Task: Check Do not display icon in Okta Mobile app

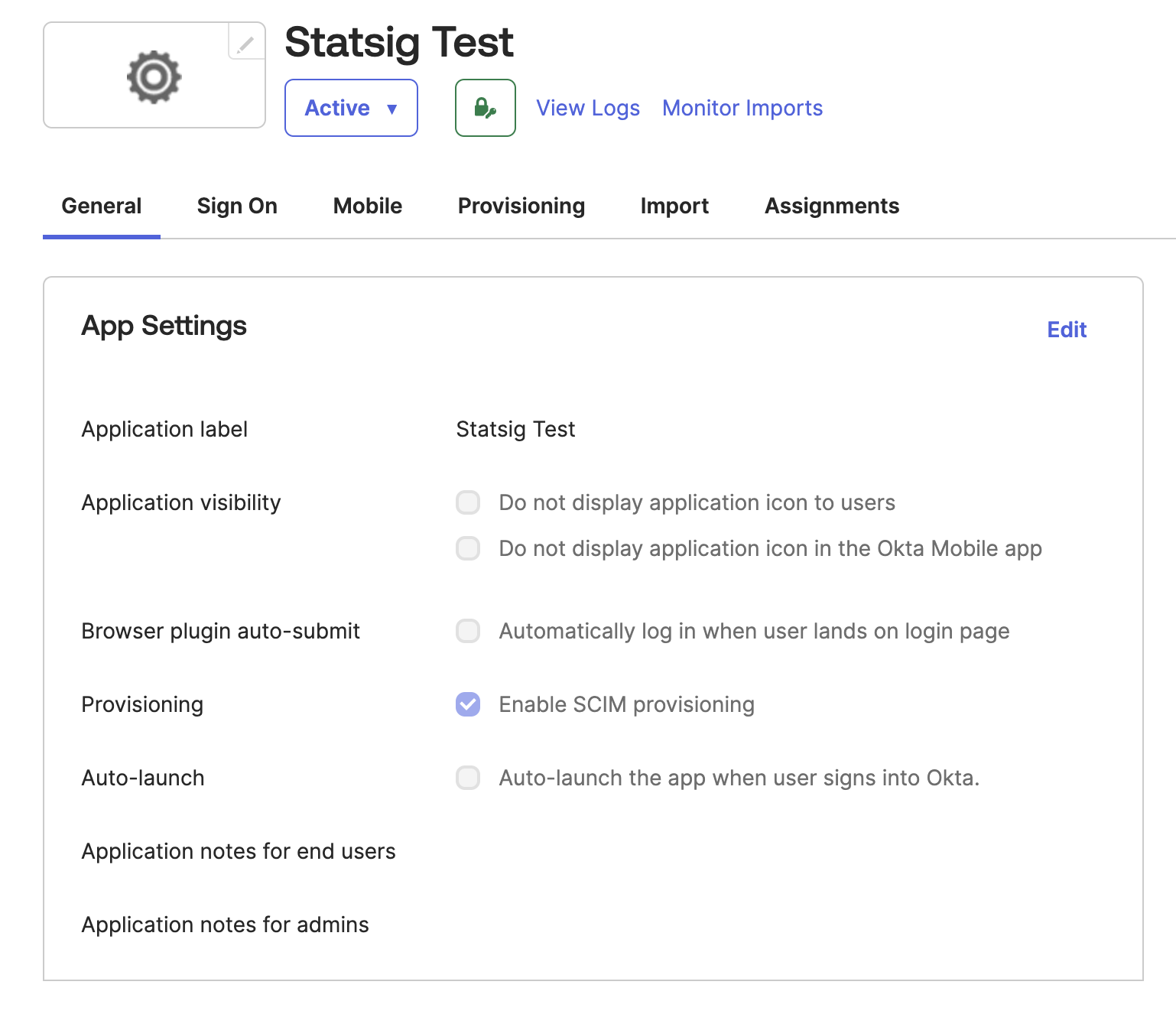Action: pyautogui.click(x=467, y=548)
